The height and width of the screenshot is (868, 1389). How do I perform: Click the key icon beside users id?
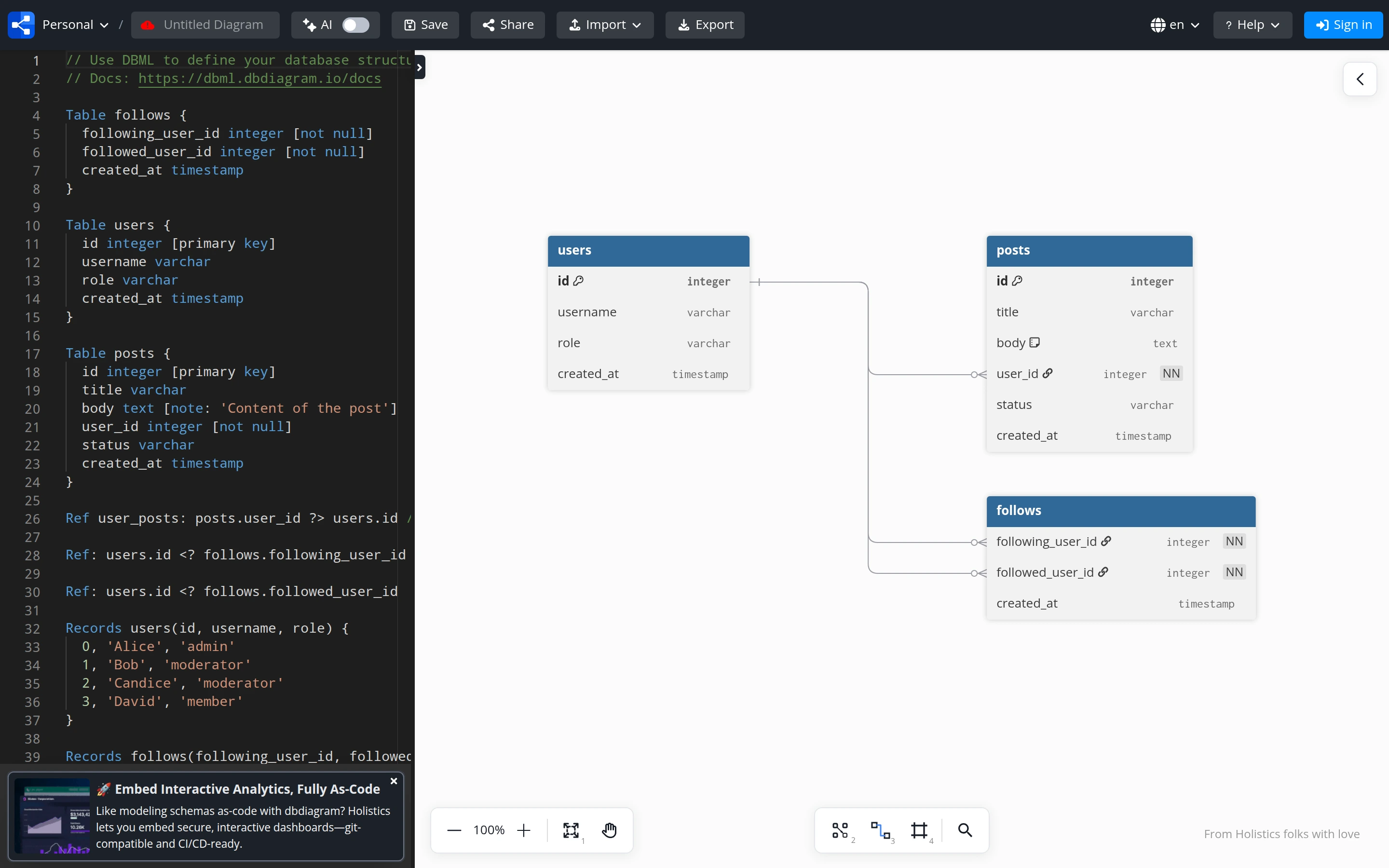pos(579,281)
